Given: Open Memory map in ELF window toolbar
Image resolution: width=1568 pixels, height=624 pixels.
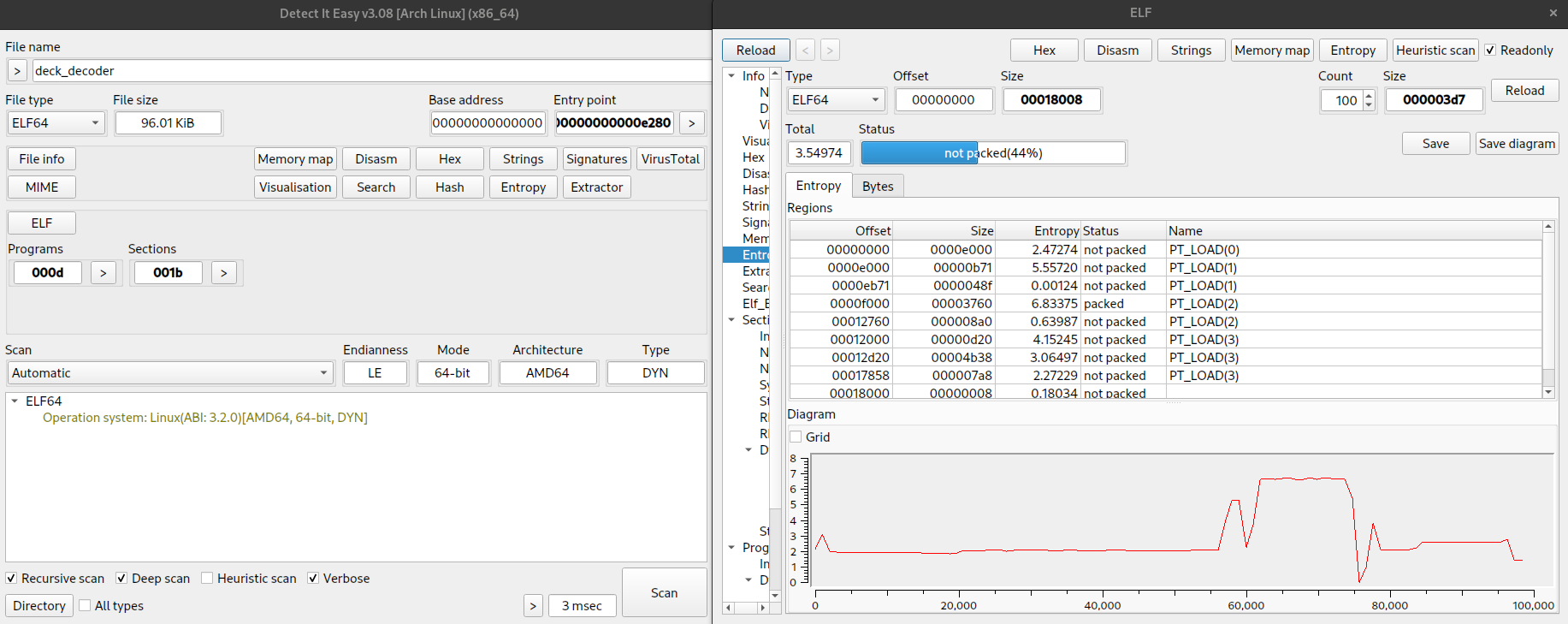Looking at the screenshot, I should [1272, 51].
